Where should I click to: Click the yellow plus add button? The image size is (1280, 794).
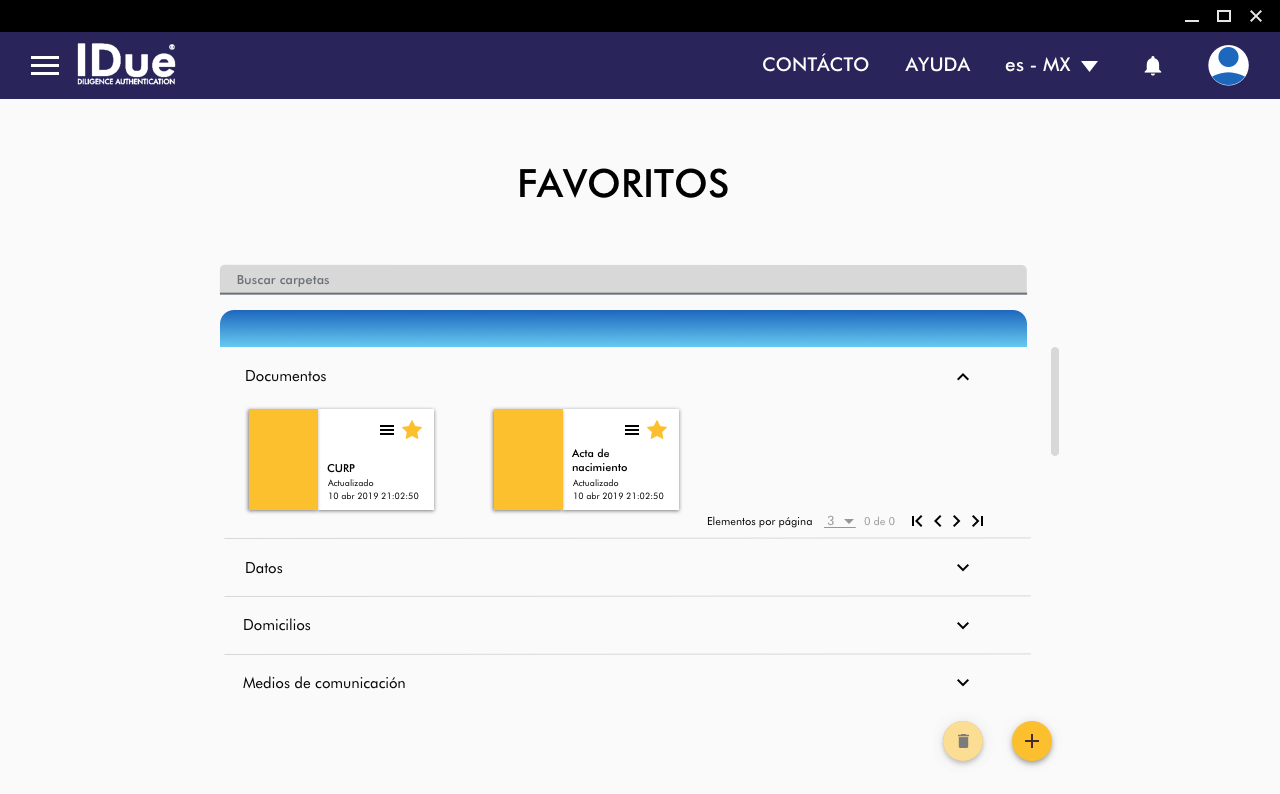pyautogui.click(x=1032, y=741)
